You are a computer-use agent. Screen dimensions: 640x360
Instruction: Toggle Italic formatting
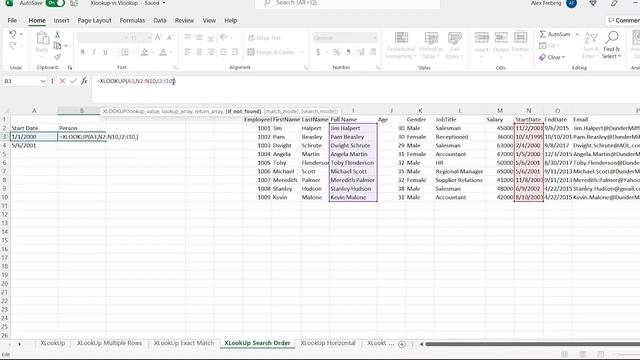94,52
